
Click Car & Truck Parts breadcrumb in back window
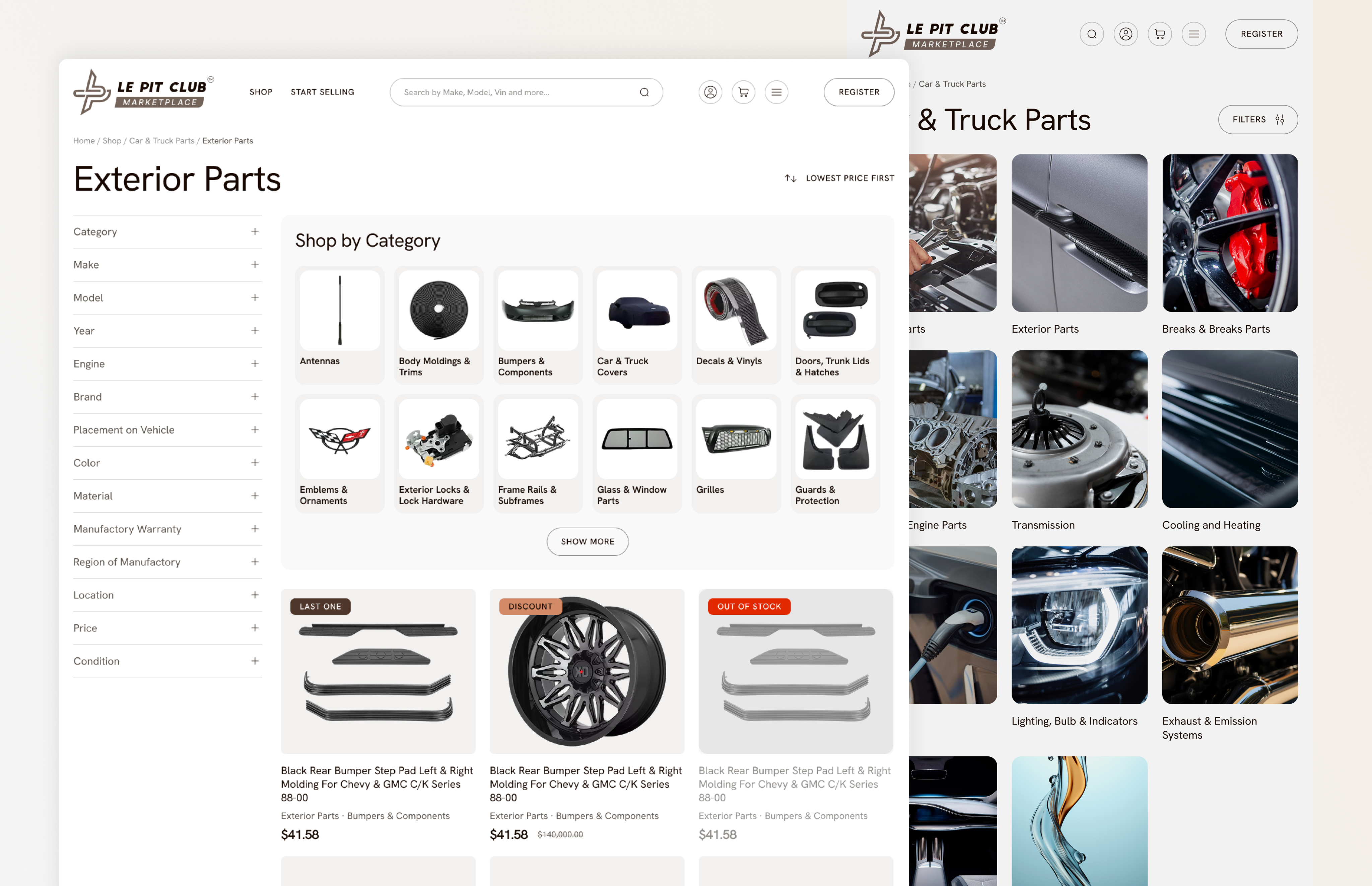point(952,84)
